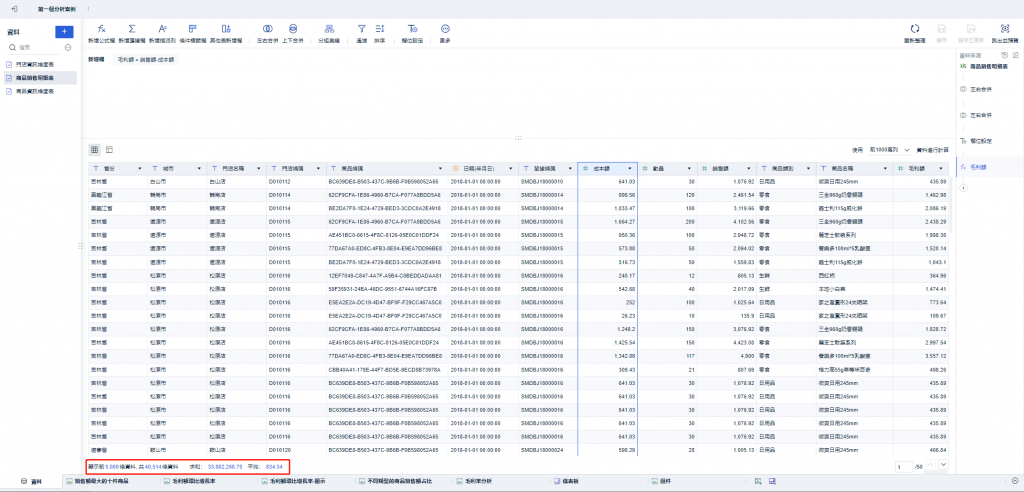Click the filter funnel toolbar icon

[x=361, y=29]
